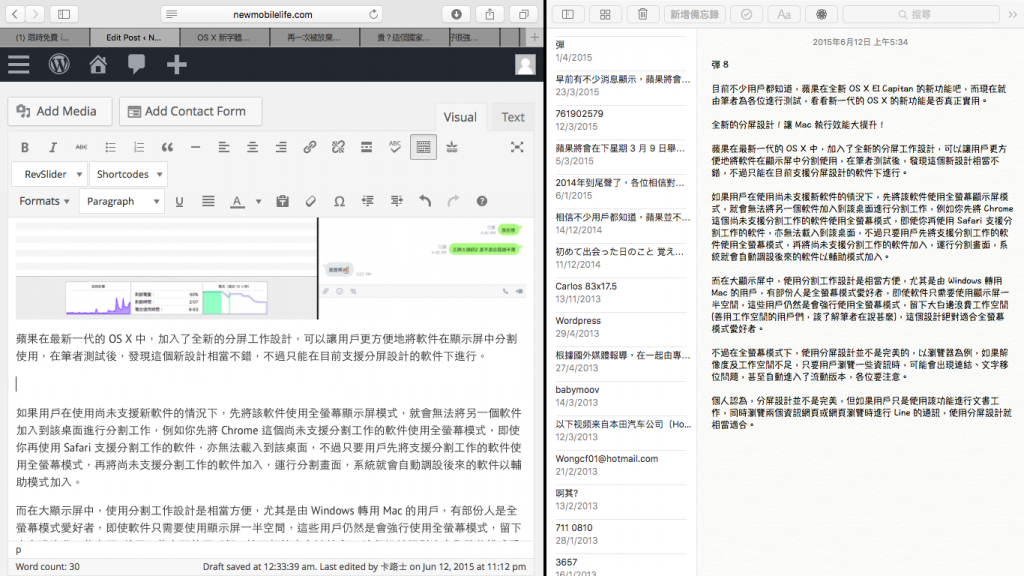Click the WordPress logo in the admin bar
Screen dimensions: 1024x576
click(x=59, y=64)
